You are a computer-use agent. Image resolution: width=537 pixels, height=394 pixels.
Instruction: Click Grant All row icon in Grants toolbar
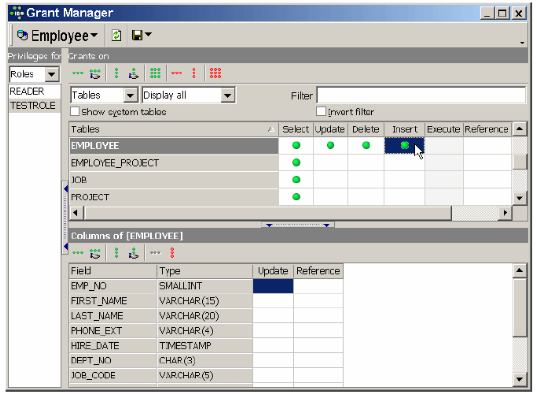pyautogui.click(x=78, y=73)
